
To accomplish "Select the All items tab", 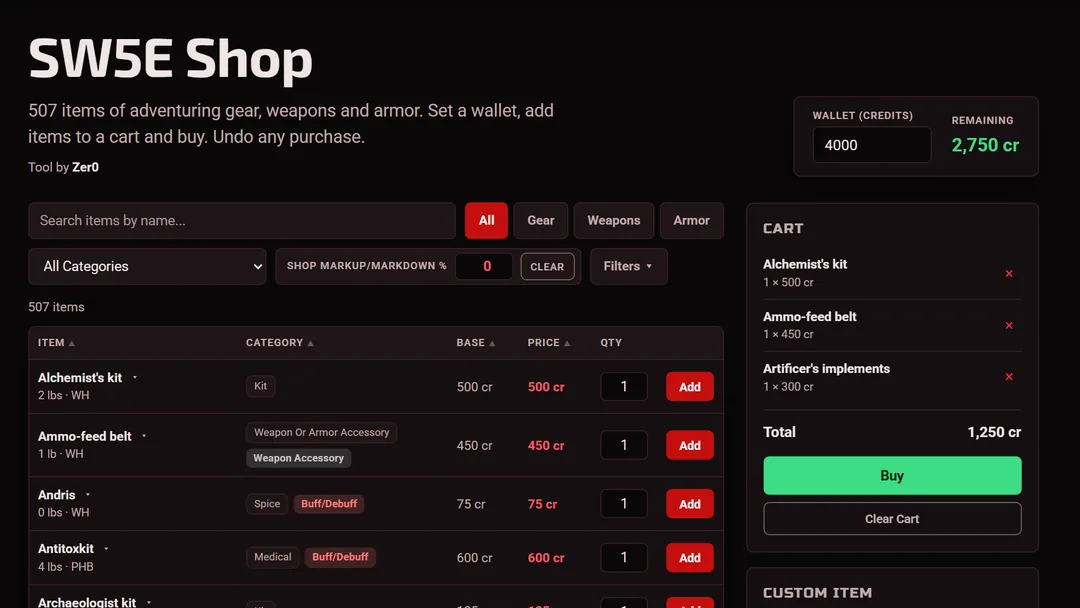I will coord(486,220).
